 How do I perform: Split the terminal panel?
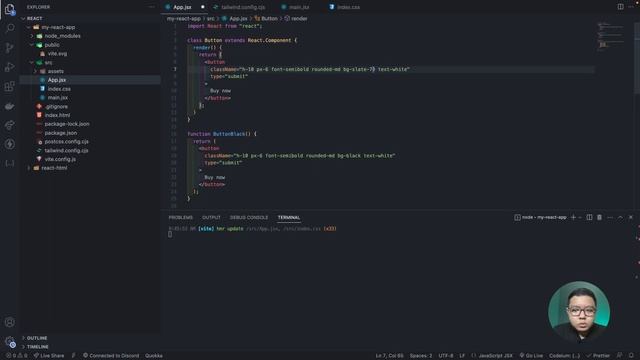pos(589,217)
